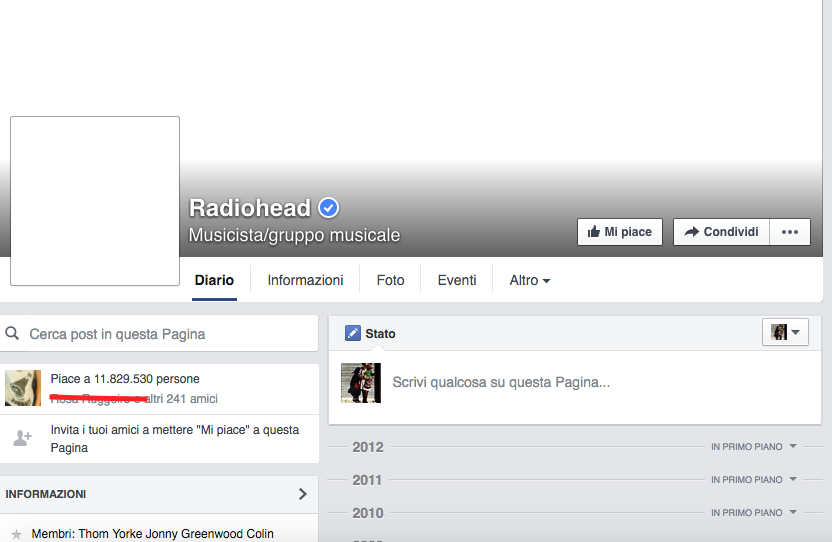Focus Scrivi qualcosa su questa Pagina field
832x542 pixels.
[501, 382]
